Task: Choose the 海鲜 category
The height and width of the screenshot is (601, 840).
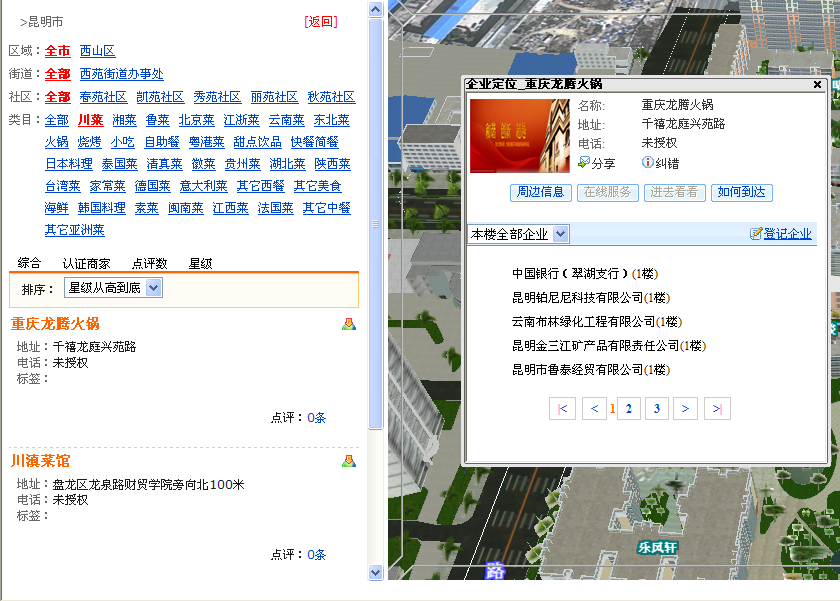Action: tap(57, 208)
